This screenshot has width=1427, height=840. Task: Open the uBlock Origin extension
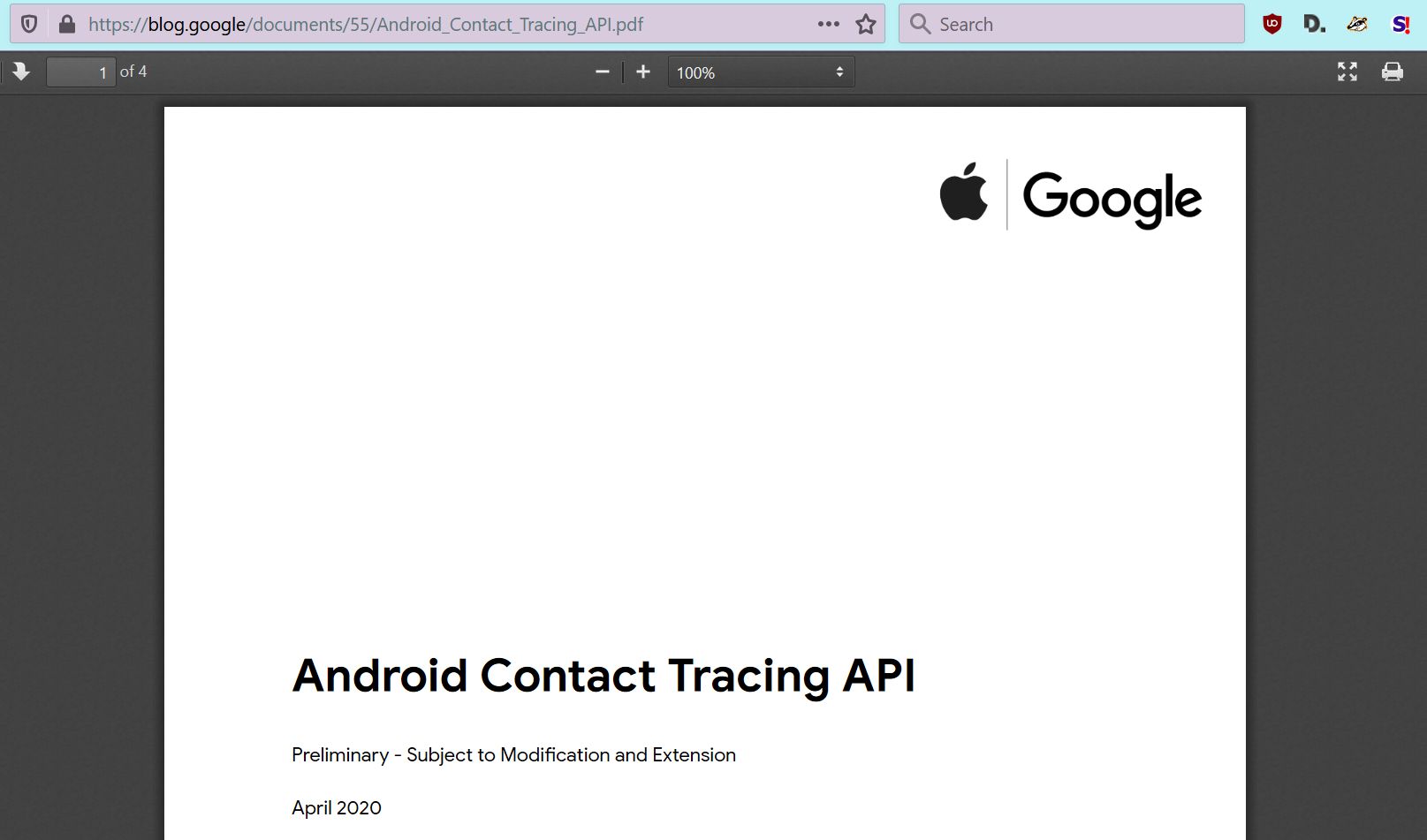coord(1272,24)
